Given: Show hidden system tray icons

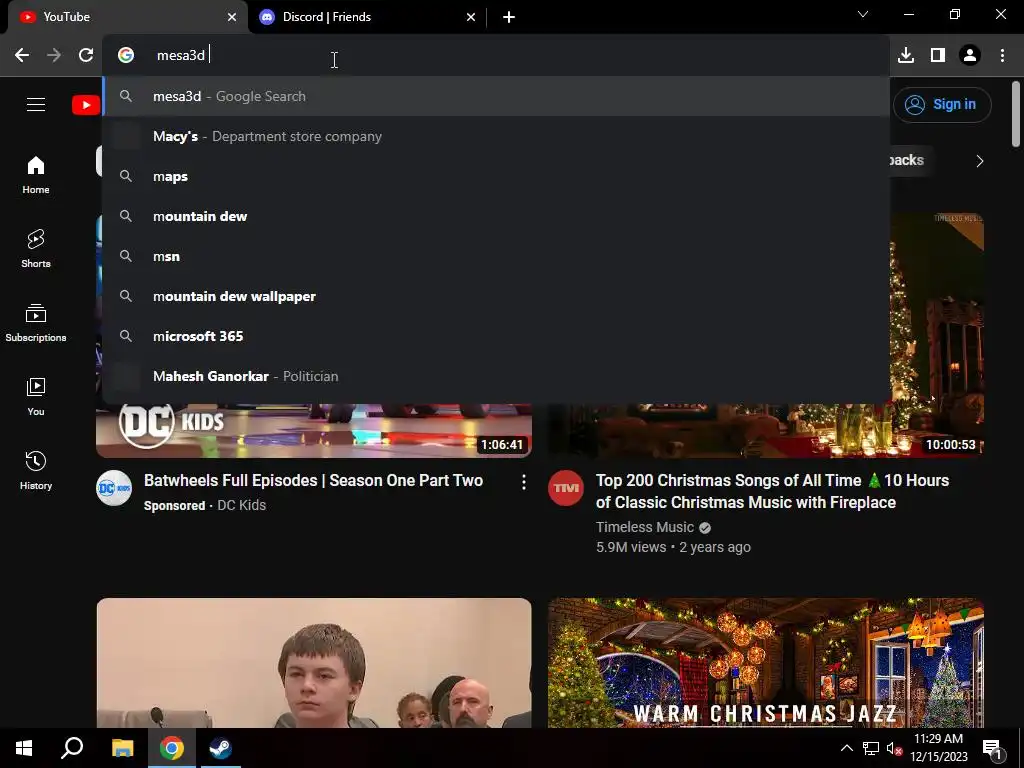Looking at the screenshot, I should (x=846, y=748).
